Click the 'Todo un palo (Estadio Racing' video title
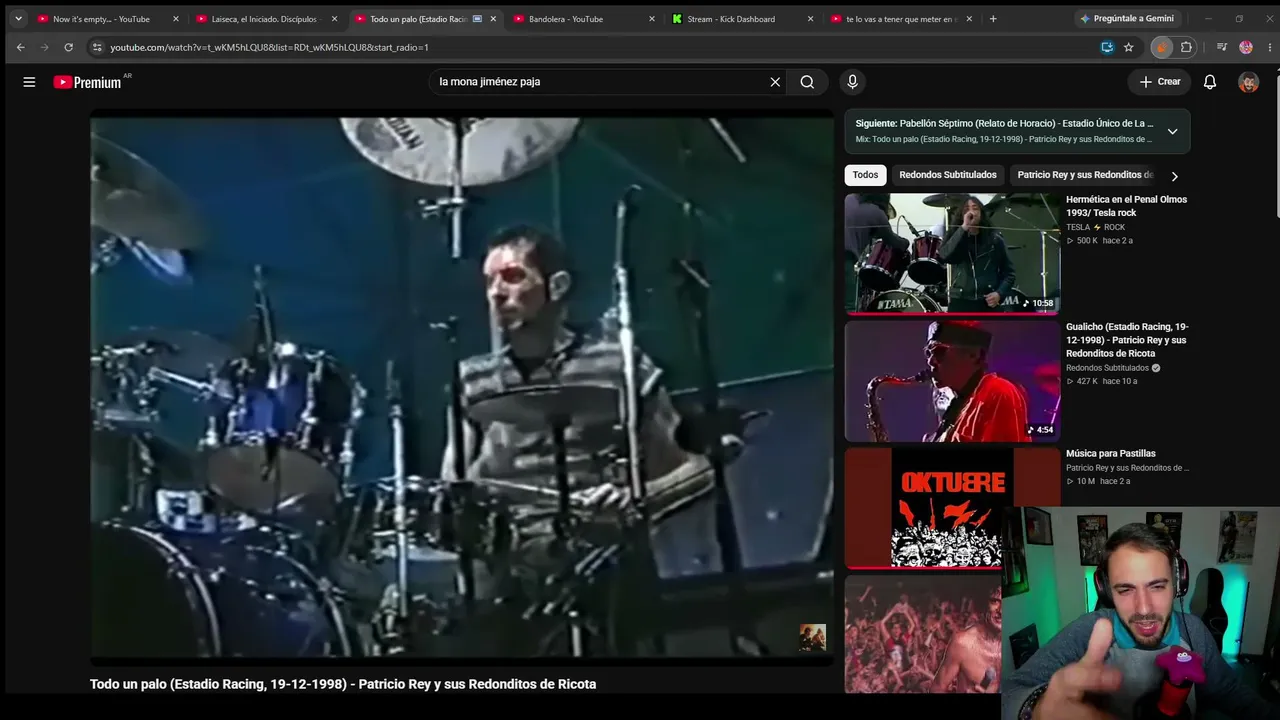Viewport: 1280px width, 720px height. coord(343,684)
